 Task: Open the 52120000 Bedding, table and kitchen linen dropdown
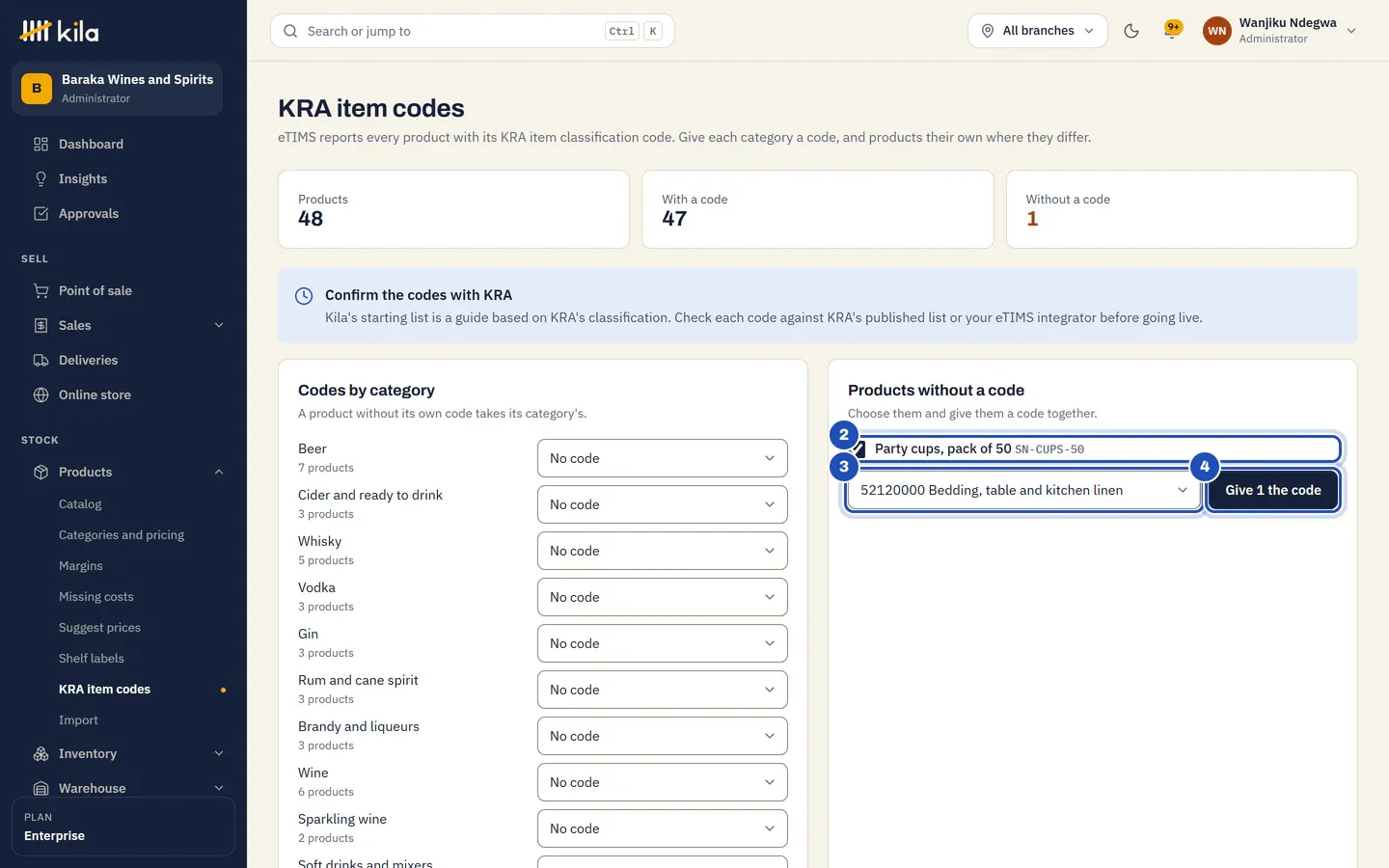click(x=1023, y=490)
